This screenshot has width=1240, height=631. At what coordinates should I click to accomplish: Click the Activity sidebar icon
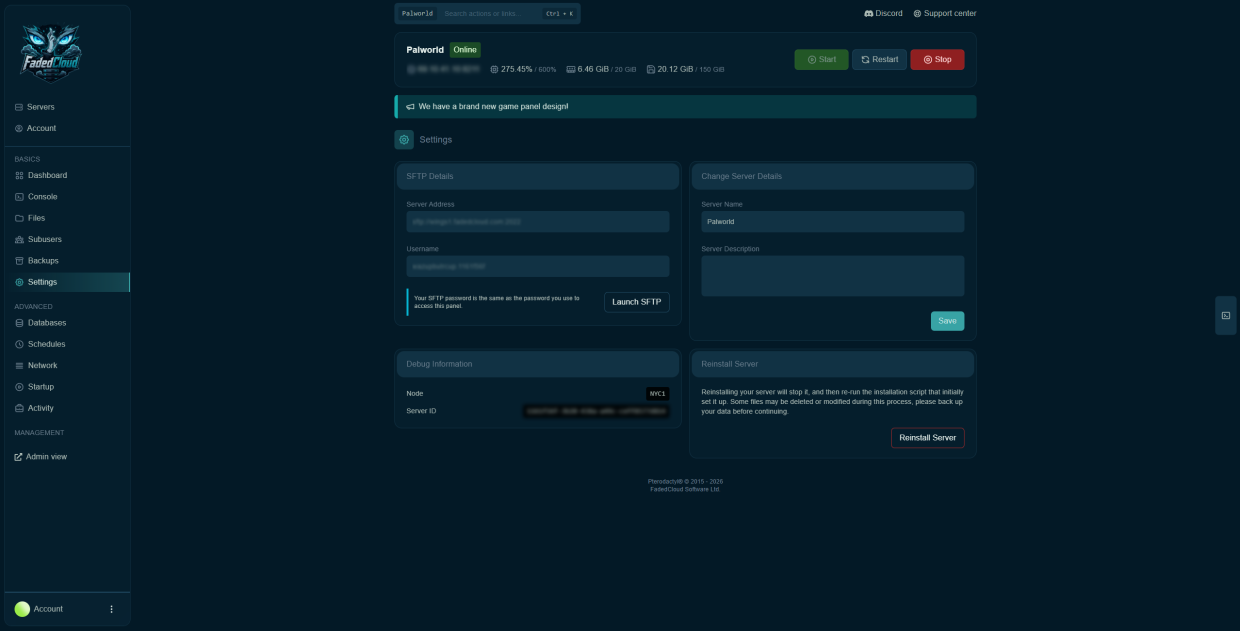click(x=19, y=408)
